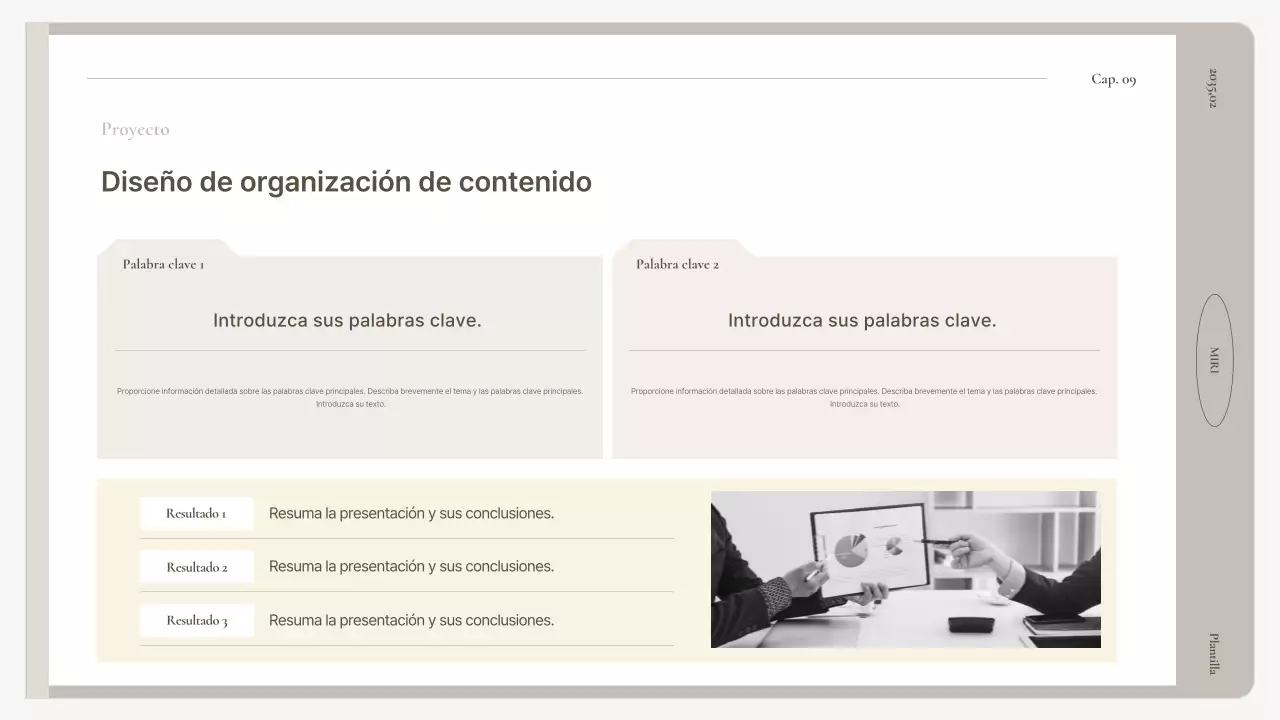Click the description paragraph in Palabra clave 1 card

click(350, 397)
